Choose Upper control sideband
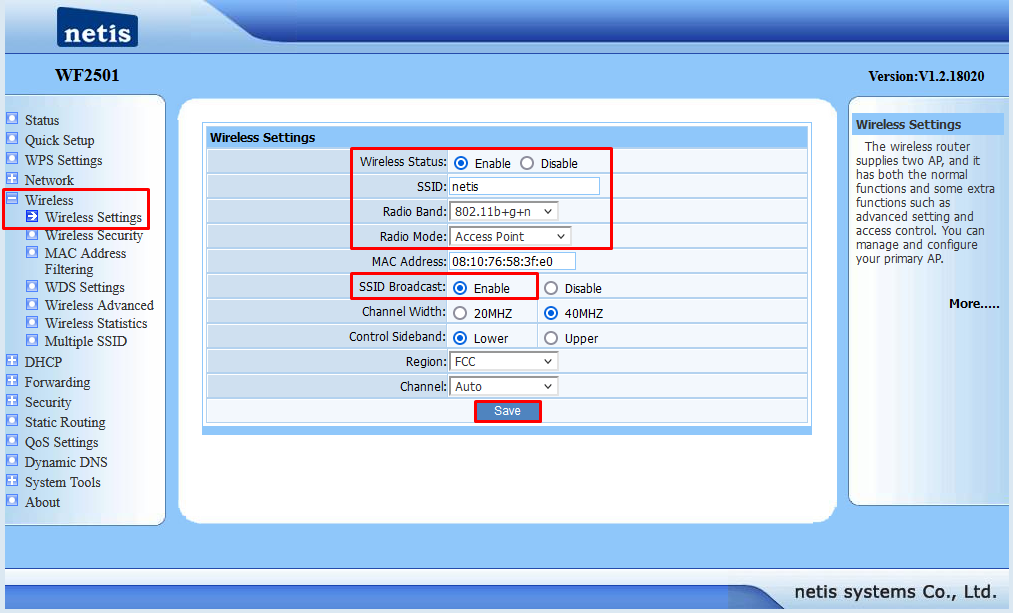The height and width of the screenshot is (613, 1013). pos(551,338)
